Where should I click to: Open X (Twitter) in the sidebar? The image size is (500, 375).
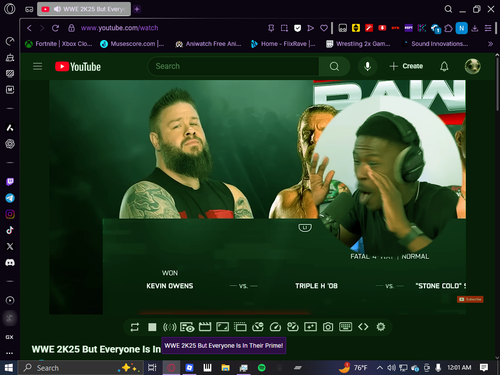[10, 246]
